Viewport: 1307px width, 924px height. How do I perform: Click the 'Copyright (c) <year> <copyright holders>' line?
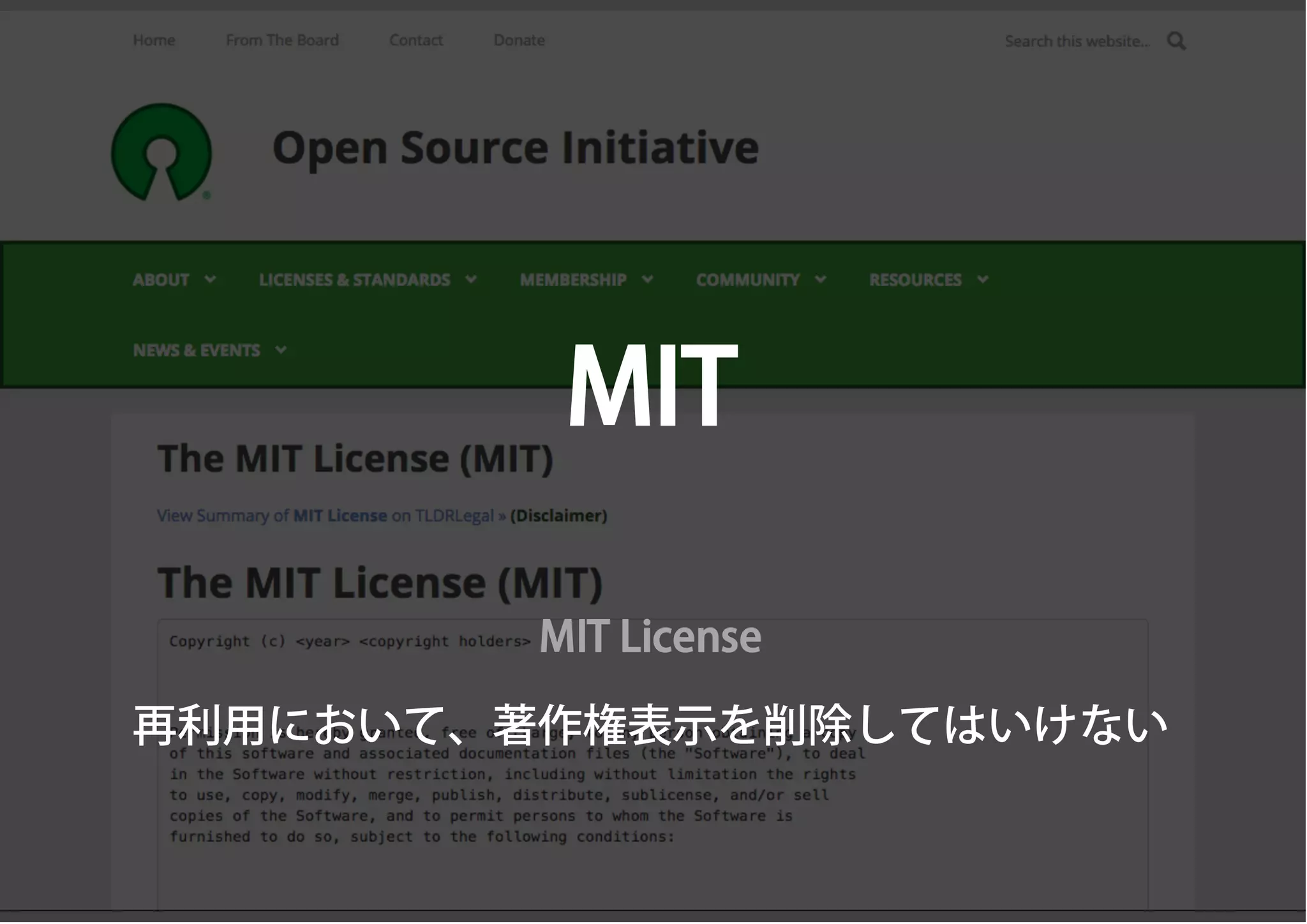tap(350, 641)
